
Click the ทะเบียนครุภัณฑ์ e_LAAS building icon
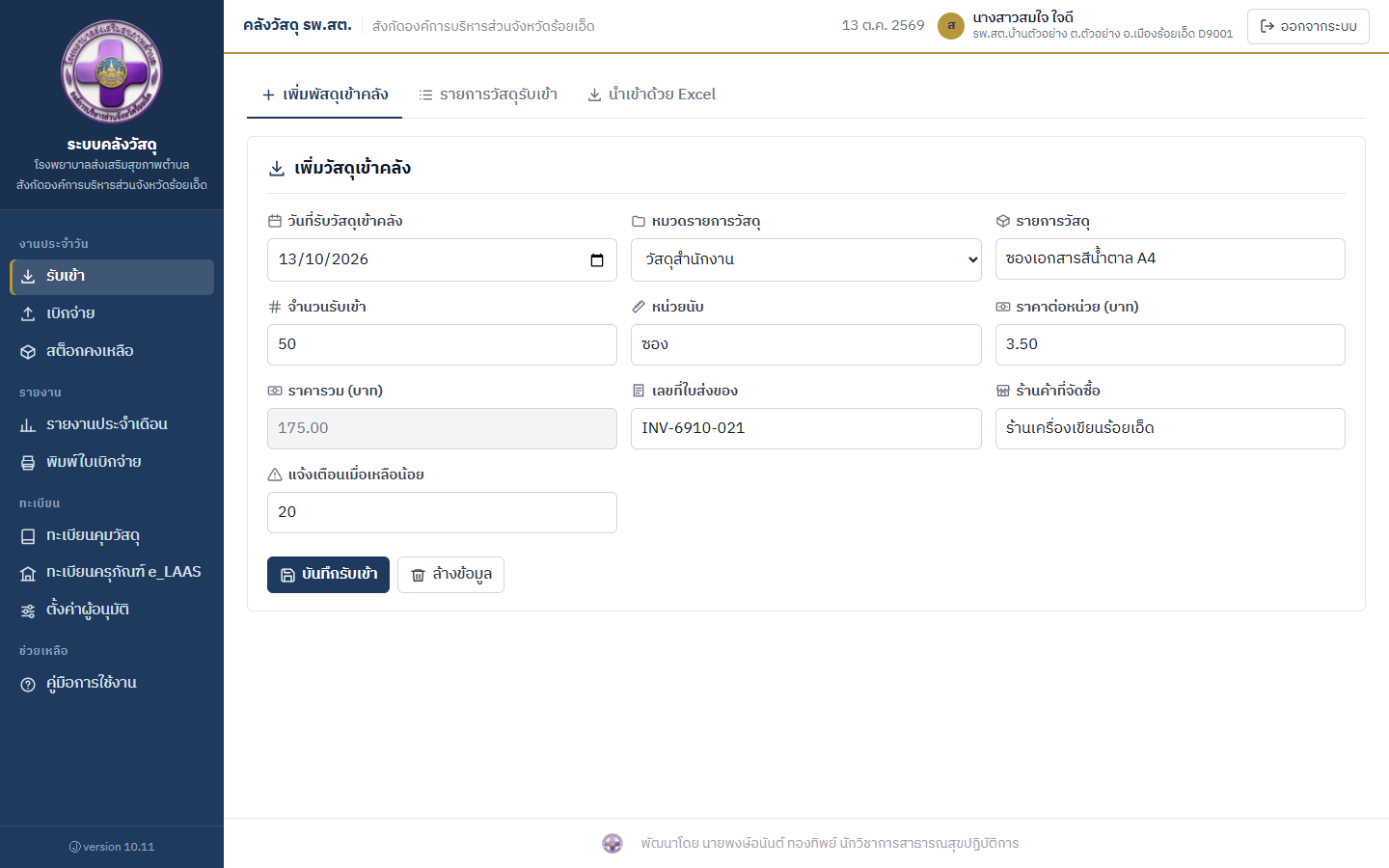click(x=28, y=573)
